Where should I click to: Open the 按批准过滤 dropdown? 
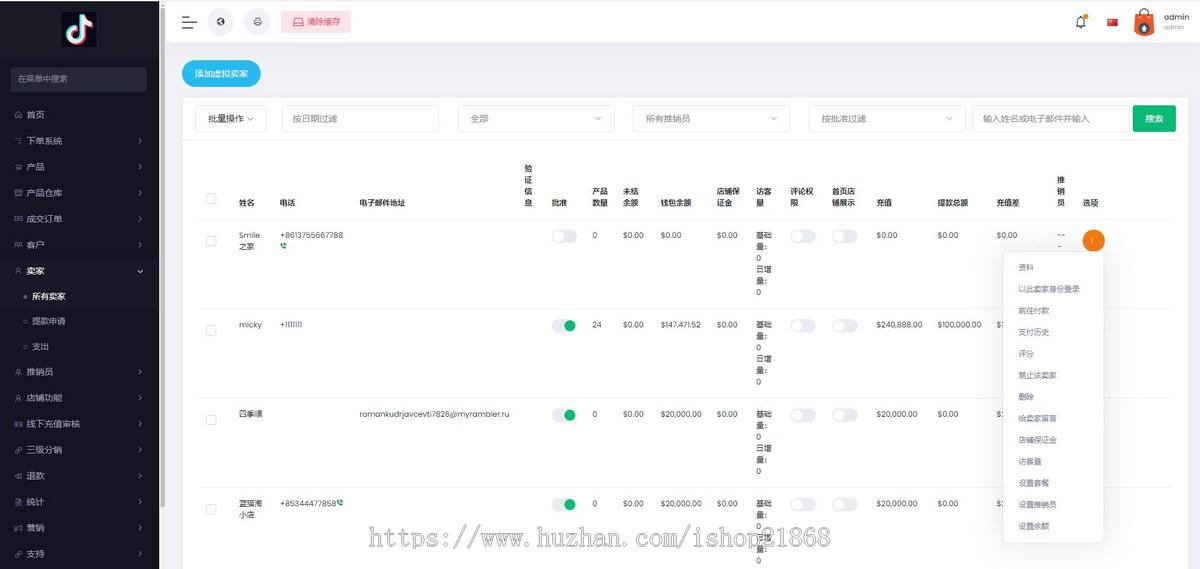[x=887, y=118]
